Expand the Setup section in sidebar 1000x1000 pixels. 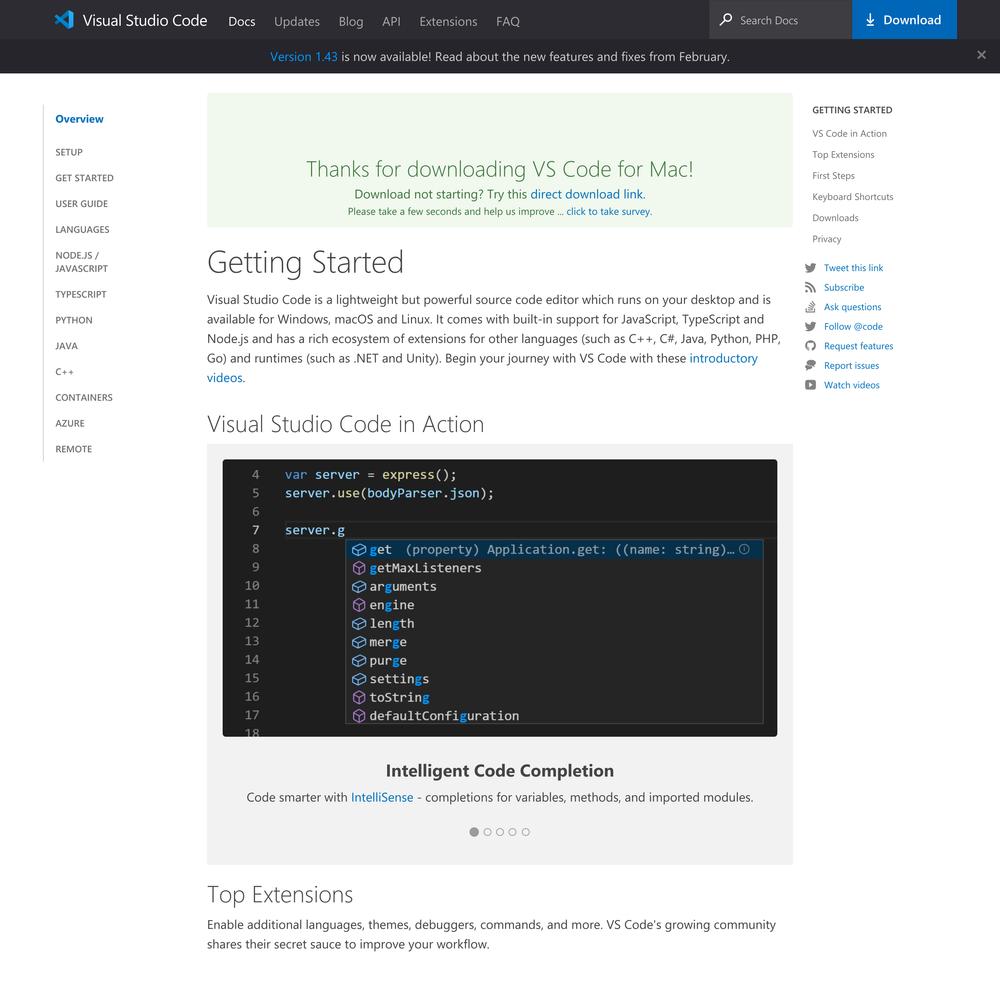[69, 152]
